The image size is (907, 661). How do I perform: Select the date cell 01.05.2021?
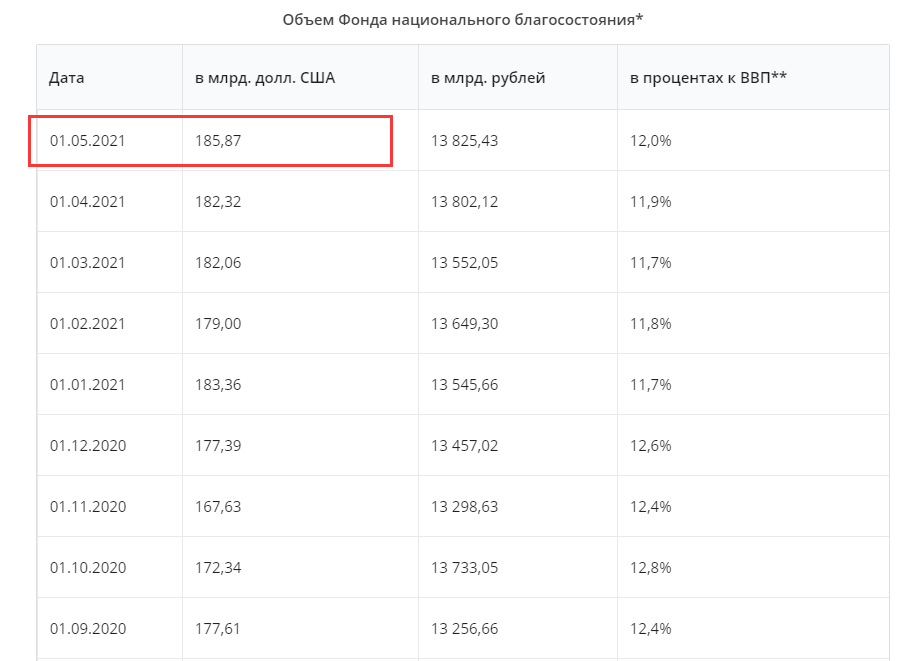pyautogui.click(x=88, y=141)
